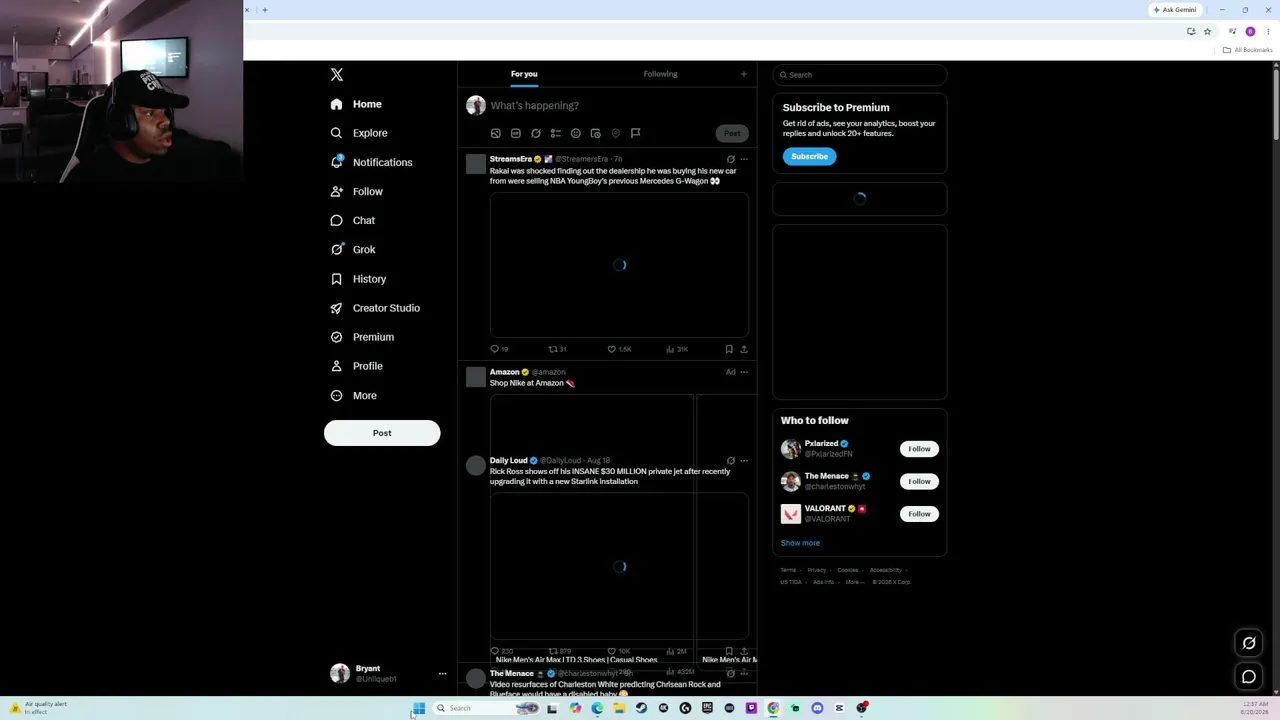The image size is (1280, 720).
Task: Open account menu dots beside Bryant
Action: [x=442, y=674]
